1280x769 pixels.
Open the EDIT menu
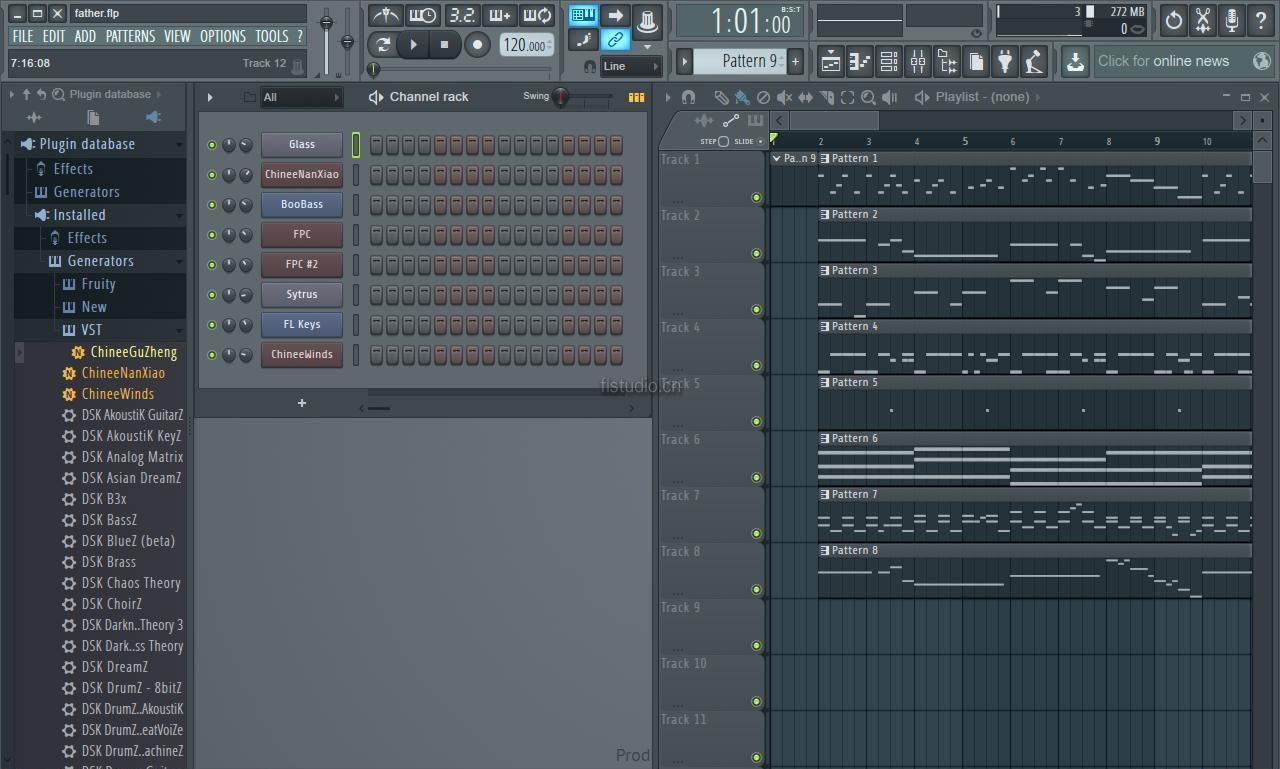click(x=54, y=36)
